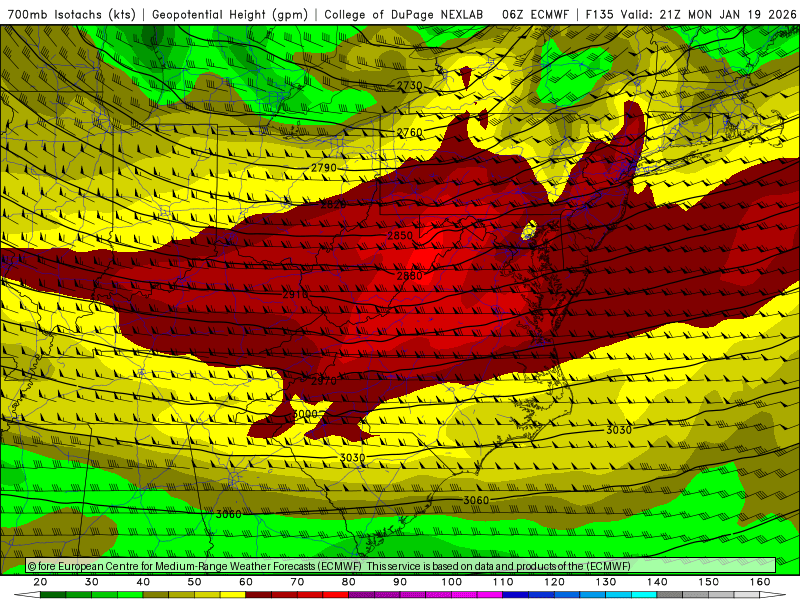Click the 2790 height contour label
800x600 pixels.
click(324, 167)
